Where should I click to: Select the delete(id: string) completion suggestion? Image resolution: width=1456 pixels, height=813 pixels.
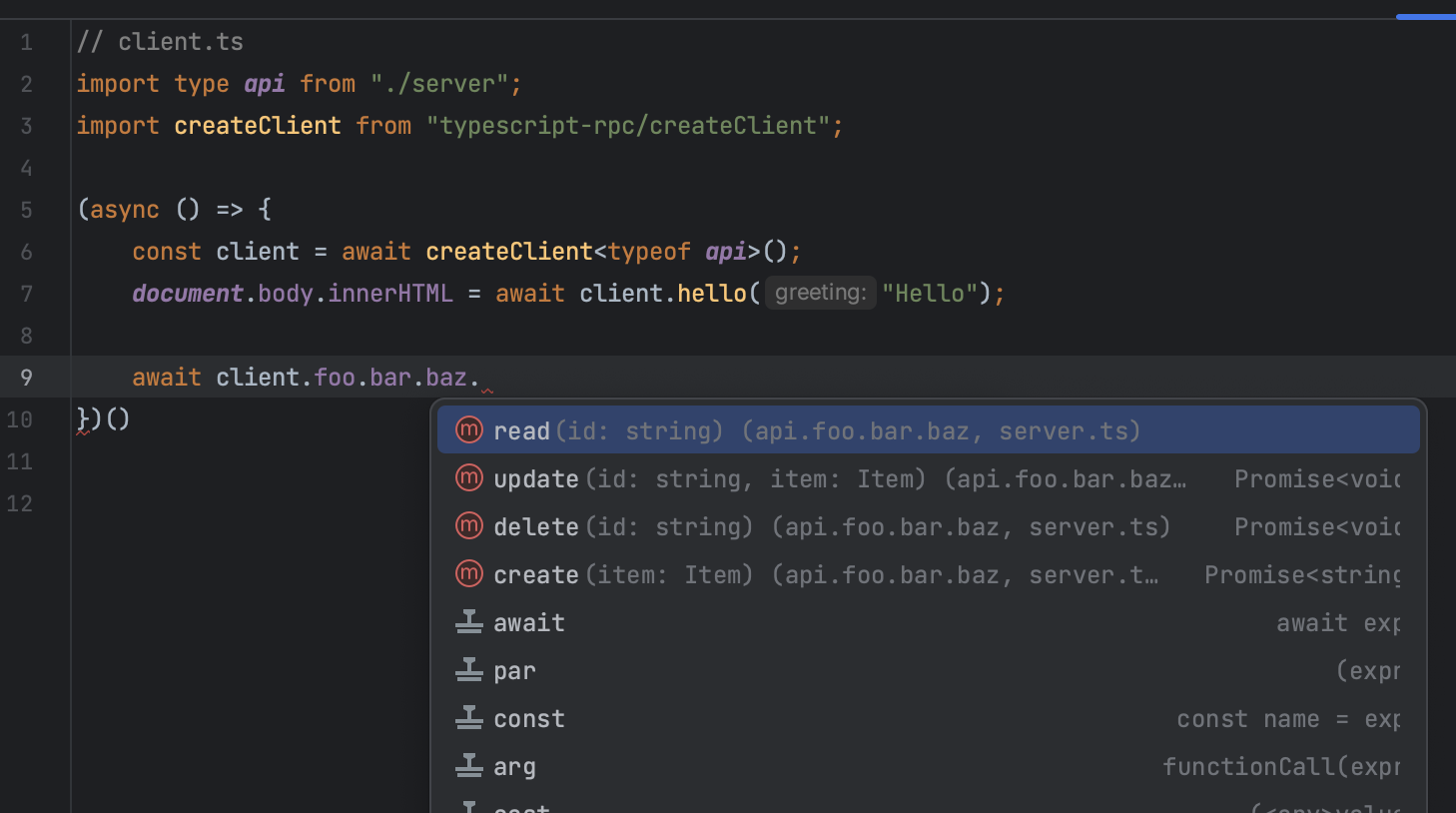pos(928,526)
